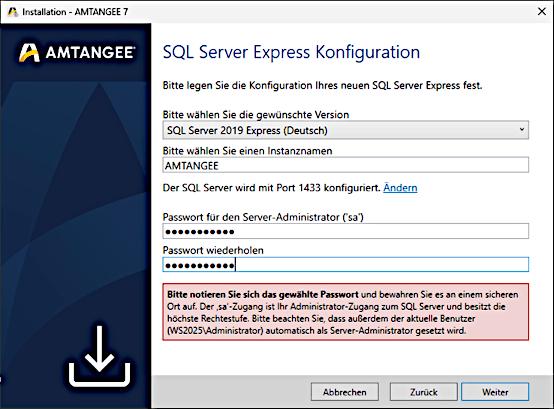Click the 'Passwort für den Server-Administrator' label
The width and height of the screenshot is (554, 409).
pos(263,217)
